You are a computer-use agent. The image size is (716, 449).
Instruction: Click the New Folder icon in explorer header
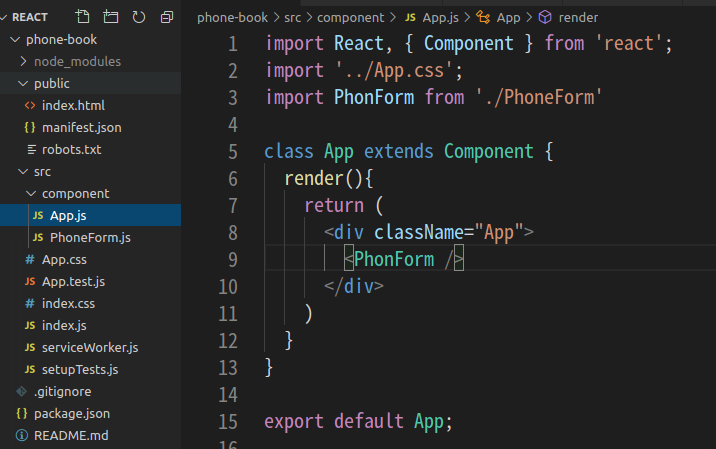tap(111, 17)
